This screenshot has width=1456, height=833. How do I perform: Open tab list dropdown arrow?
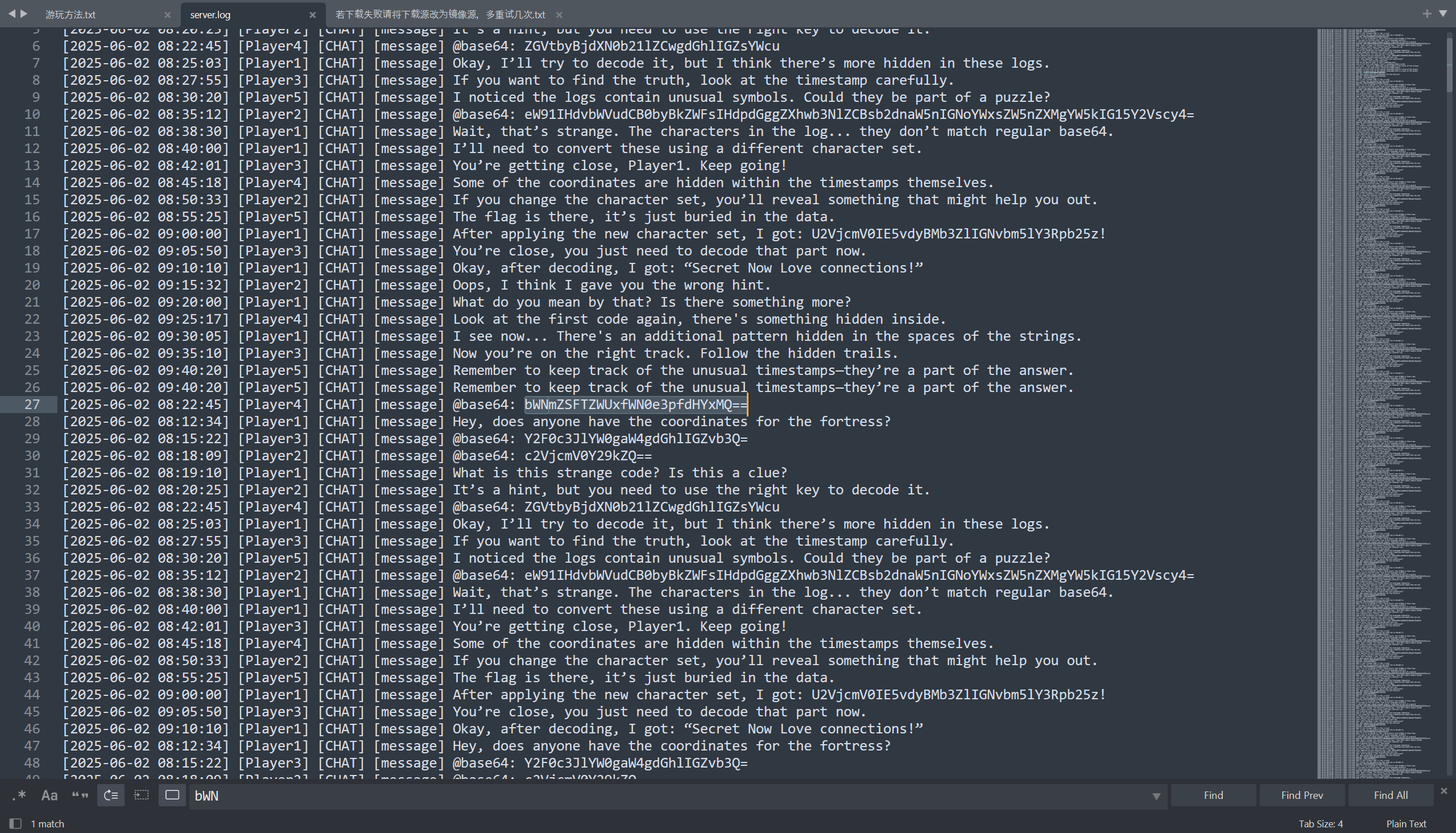tap(1442, 13)
